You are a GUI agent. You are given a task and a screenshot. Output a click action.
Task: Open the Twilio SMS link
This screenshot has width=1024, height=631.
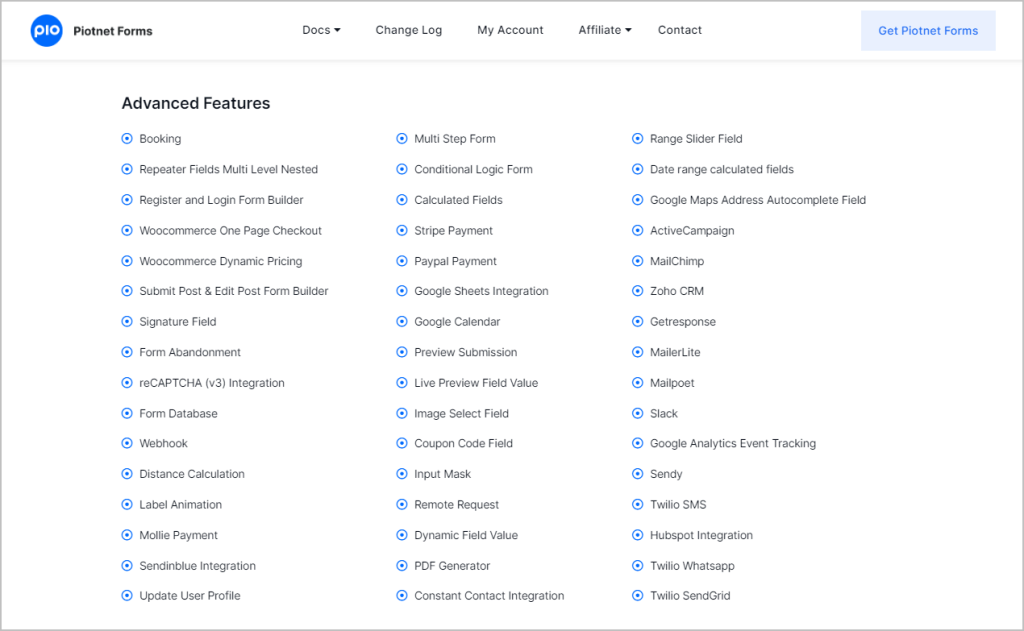[678, 504]
